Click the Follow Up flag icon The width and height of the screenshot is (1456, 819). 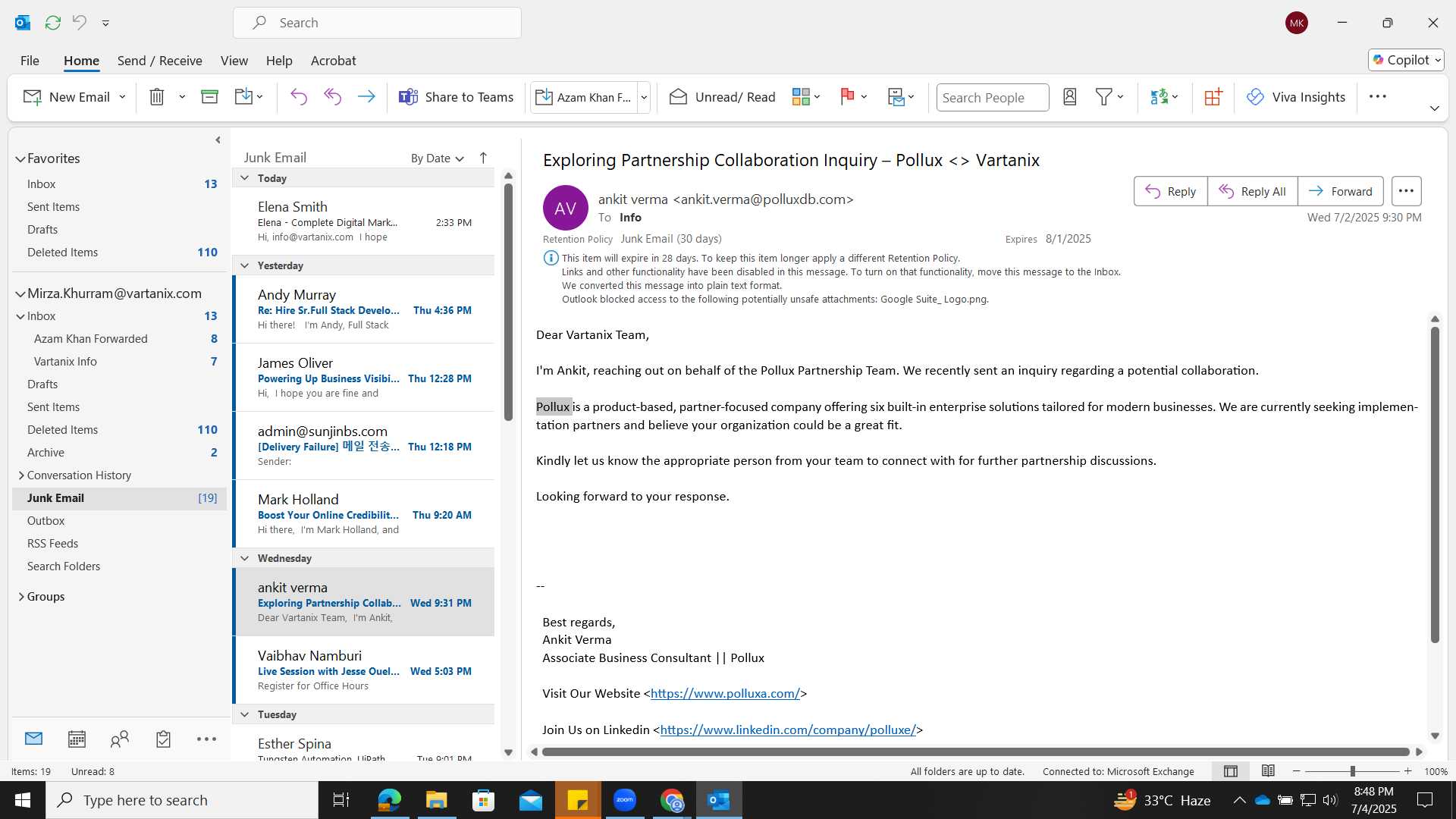click(847, 97)
